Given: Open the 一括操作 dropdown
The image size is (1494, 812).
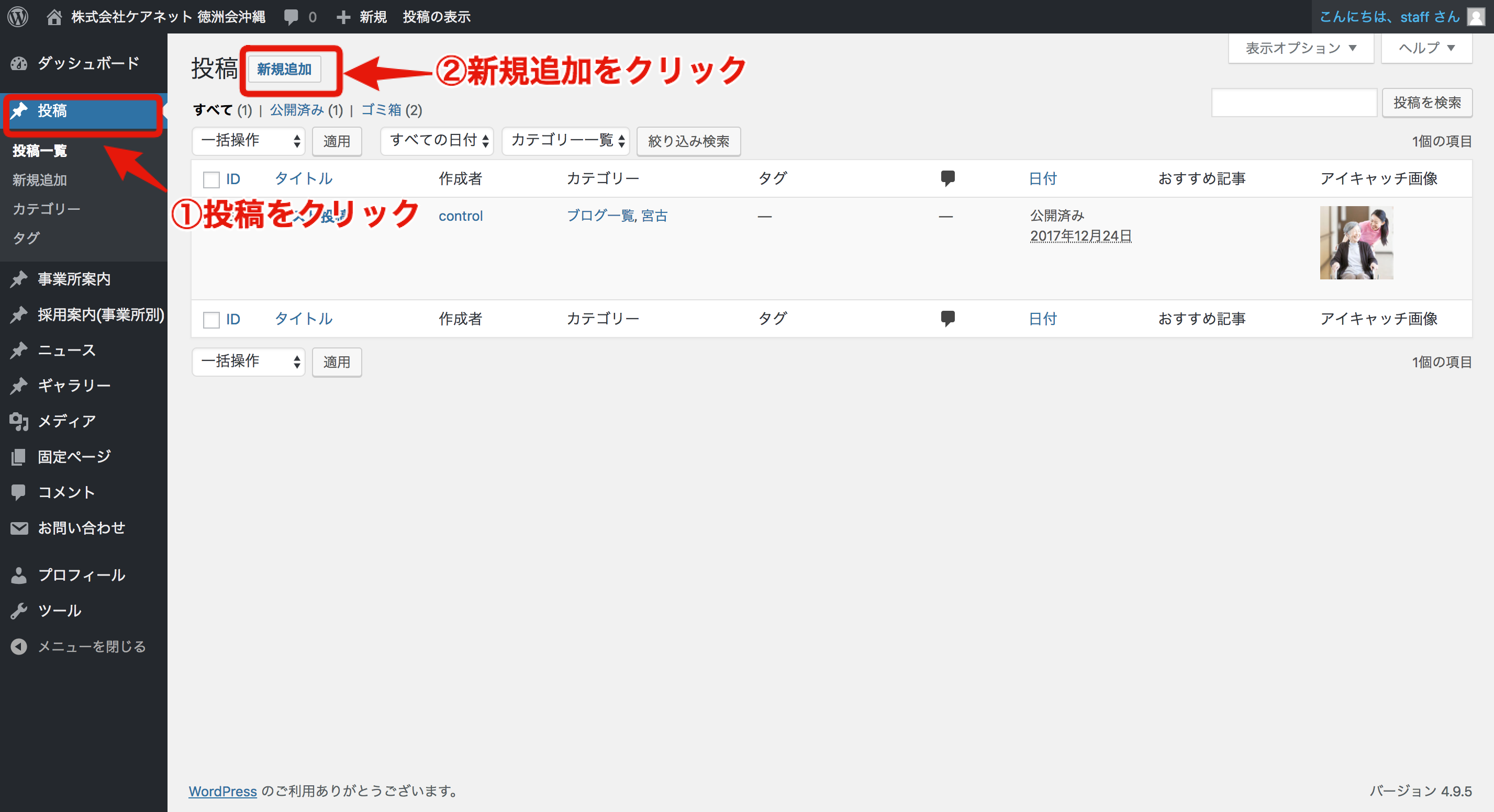Looking at the screenshot, I should (248, 141).
